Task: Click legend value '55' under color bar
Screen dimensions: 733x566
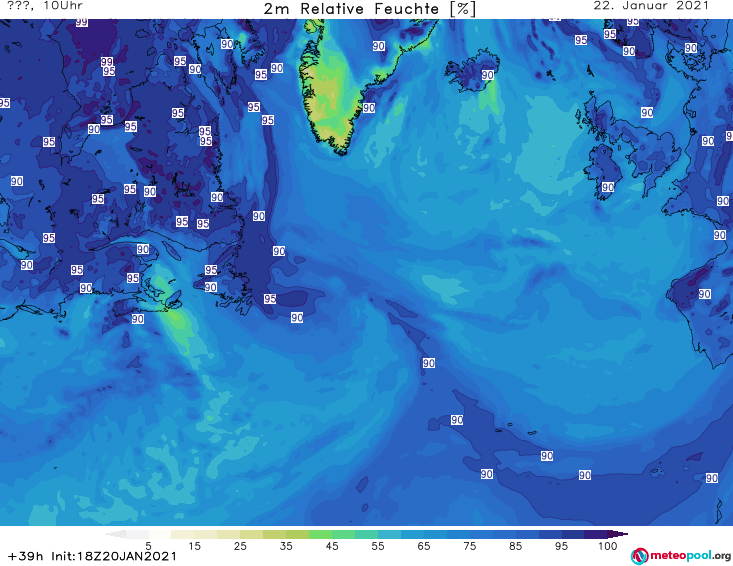Action: tap(378, 545)
